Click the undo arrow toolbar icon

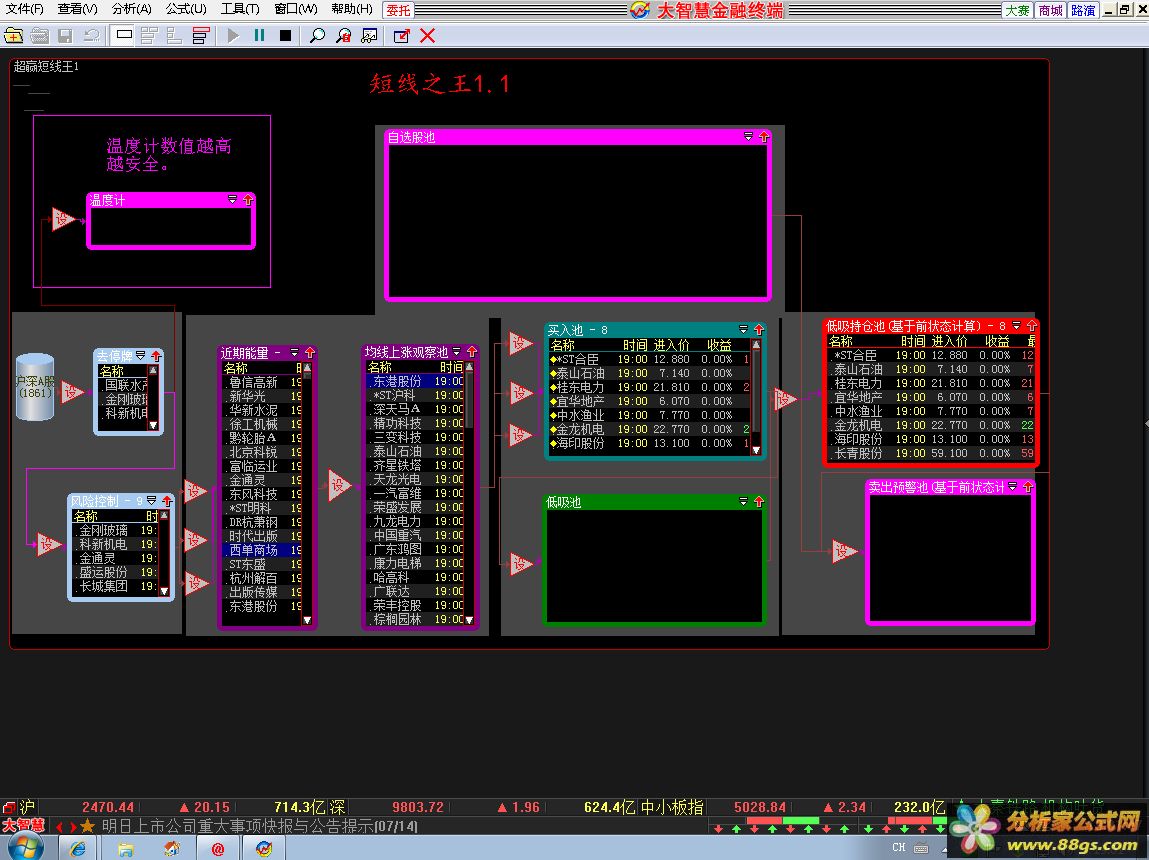point(92,35)
